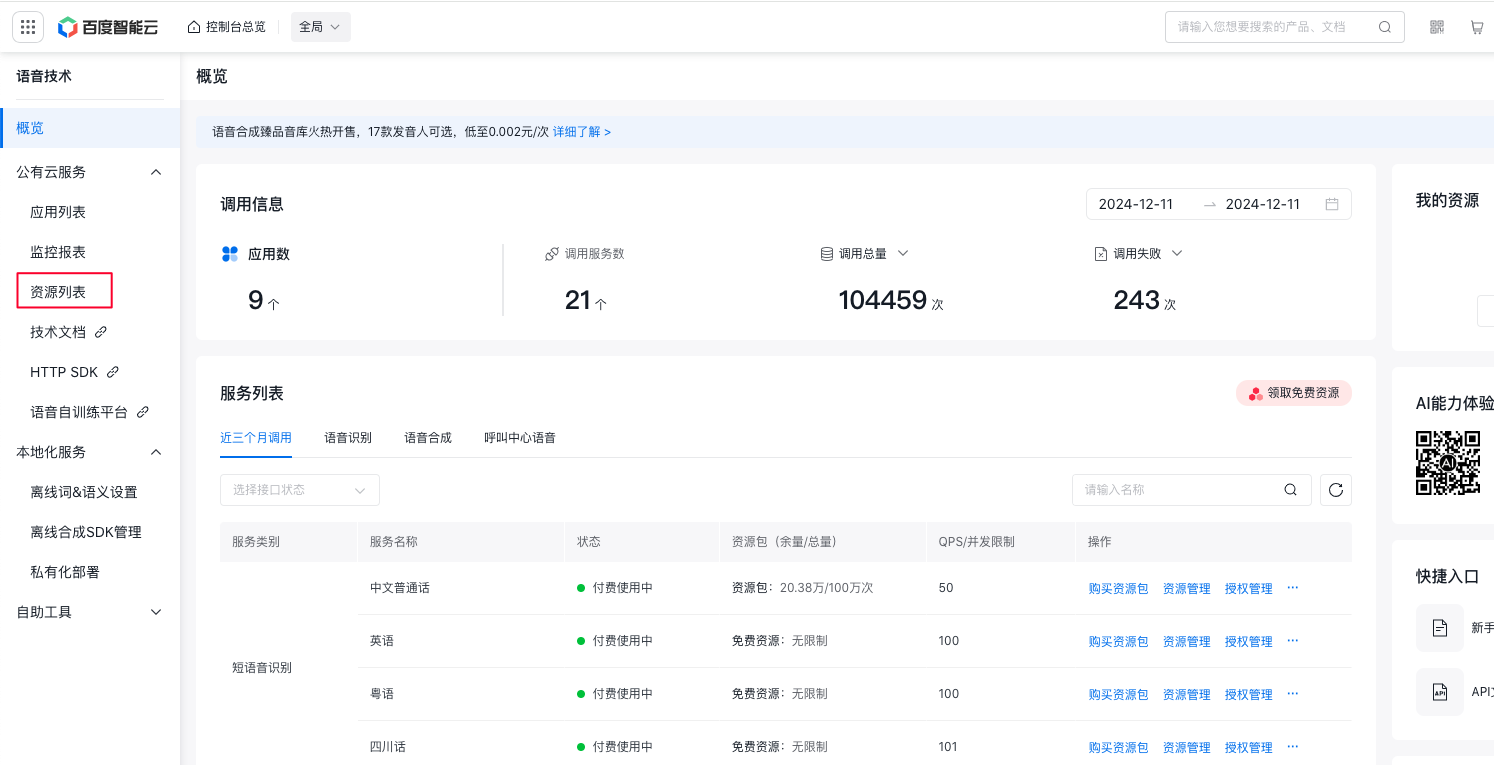Image resolution: width=1494 pixels, height=765 pixels.
Task: Click external link icon next to HTTP SDK
Action: (113, 371)
